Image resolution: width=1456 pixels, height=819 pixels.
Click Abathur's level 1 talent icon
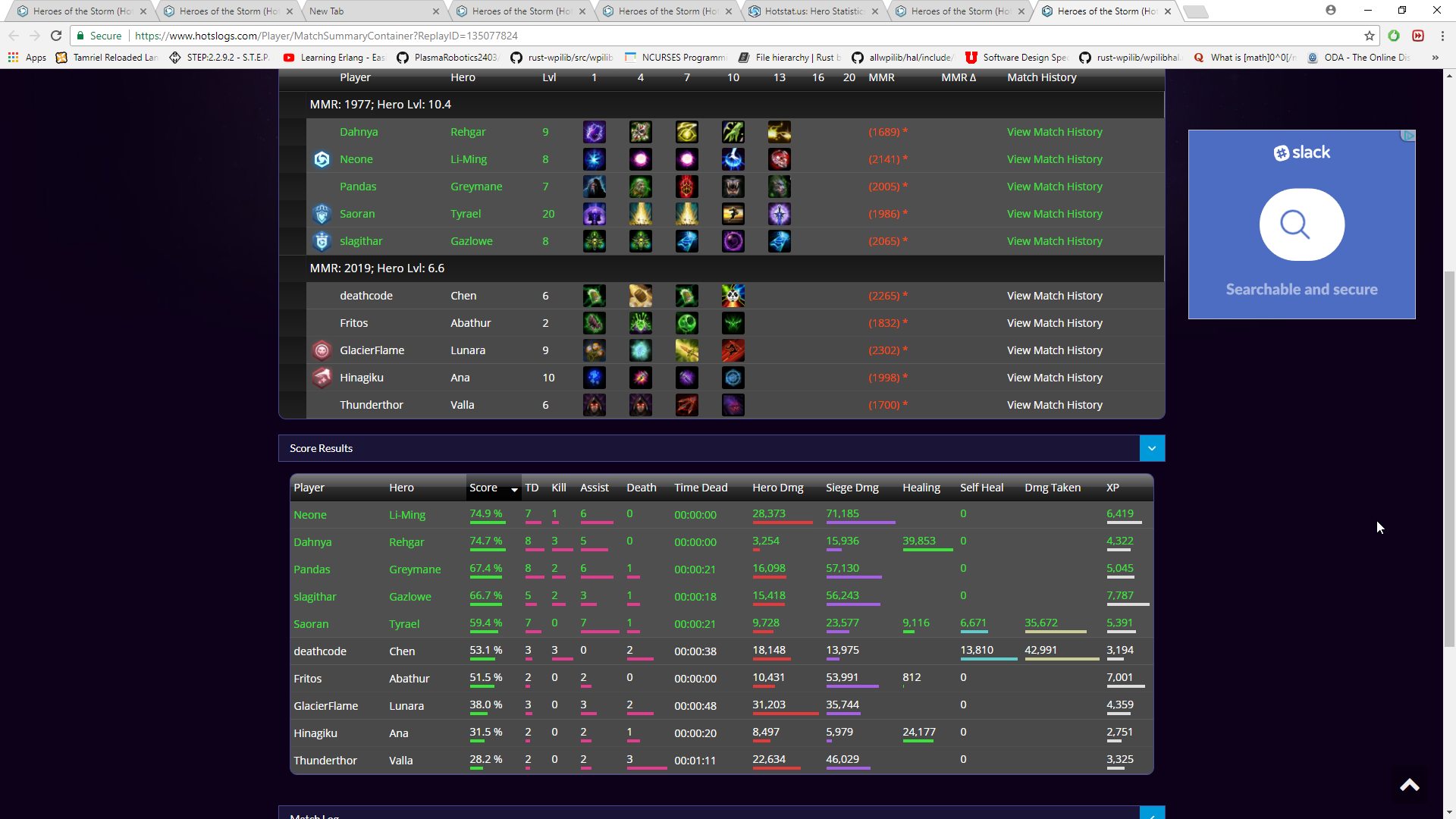[595, 323]
